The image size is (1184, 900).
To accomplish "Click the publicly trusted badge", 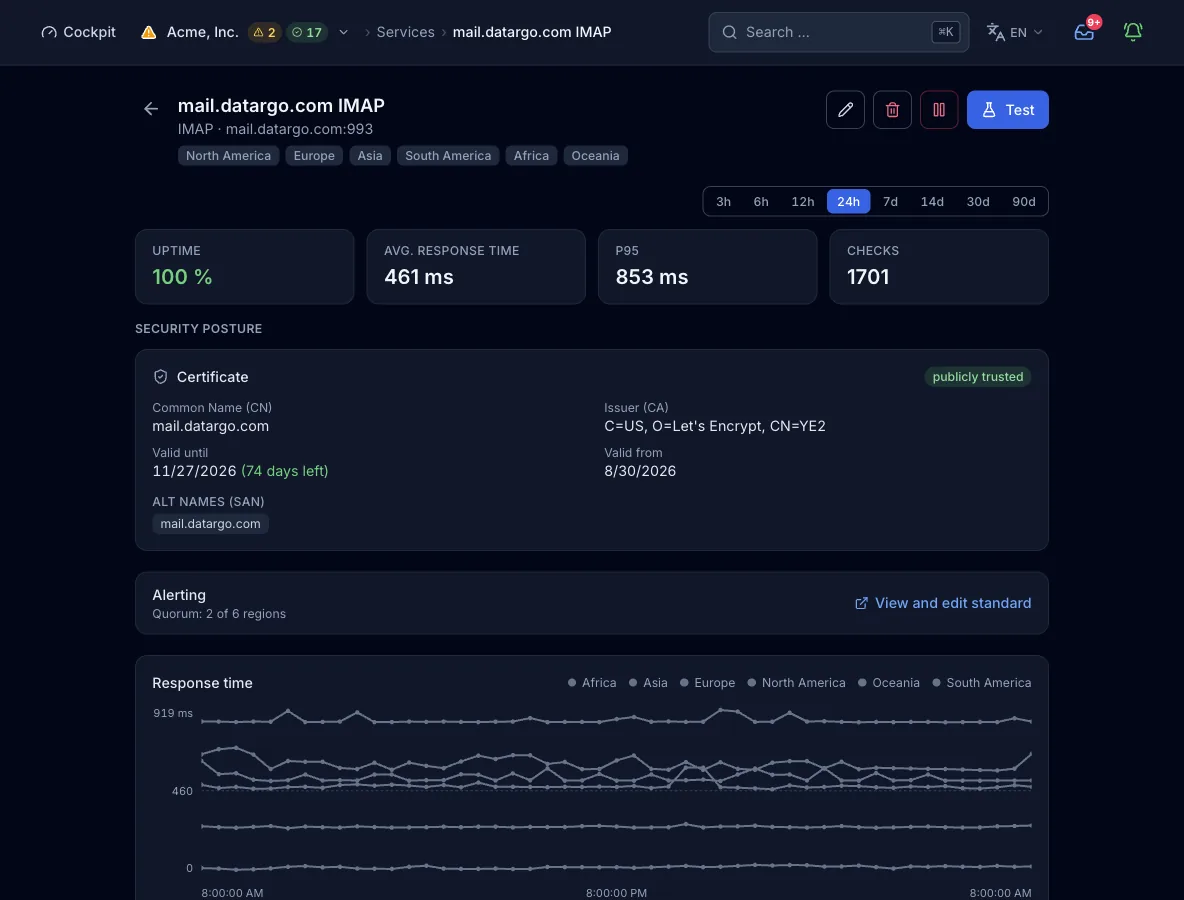I will tap(978, 377).
